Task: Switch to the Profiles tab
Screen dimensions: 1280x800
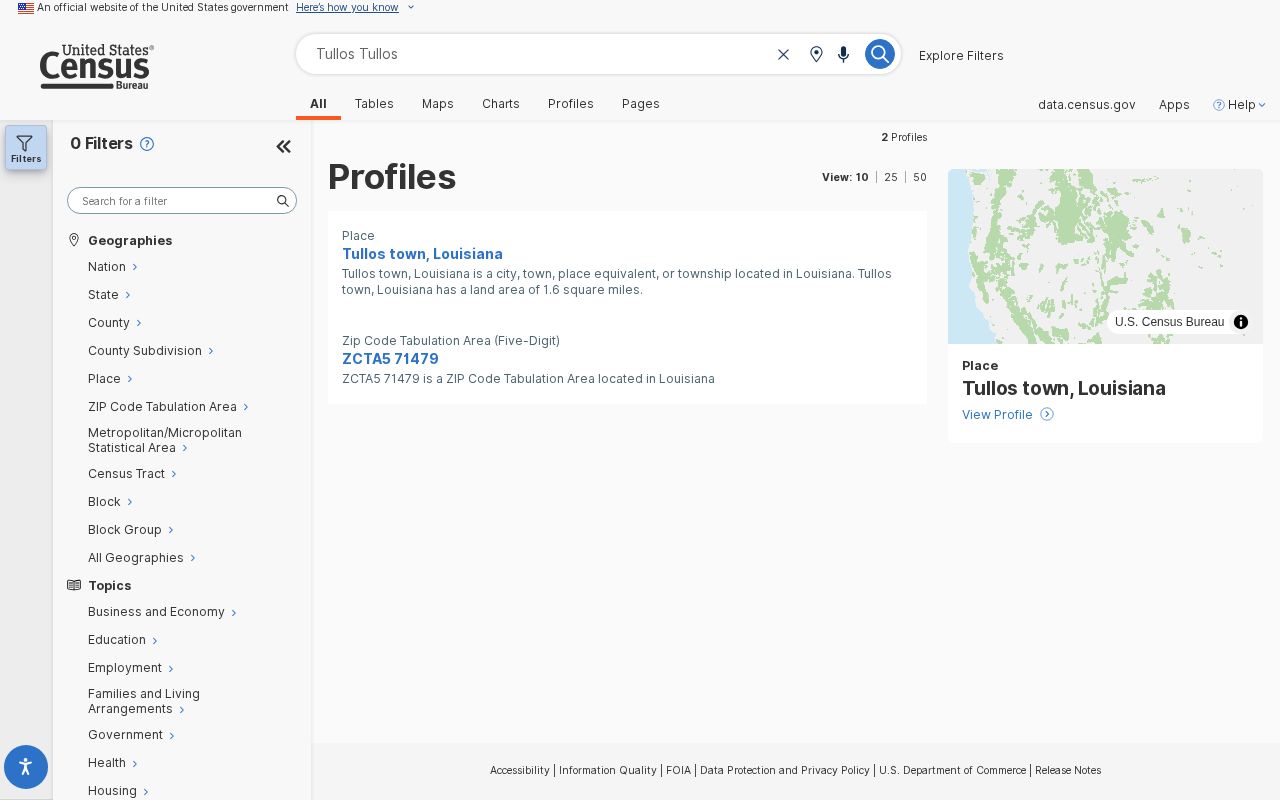Action: 571,104
